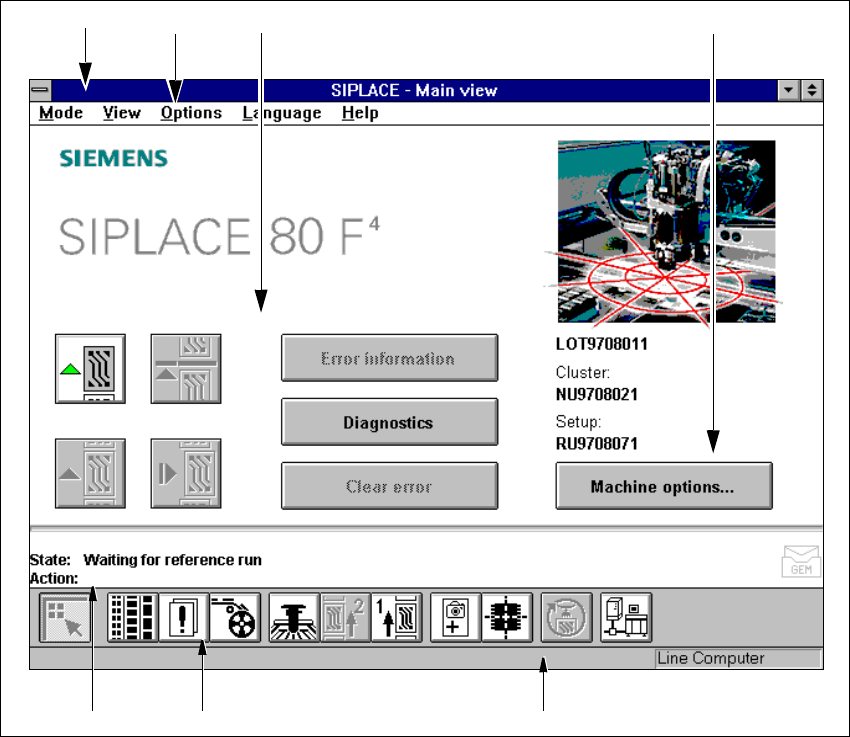Click the camera with plus toolbar icon
This screenshot has height=737, width=850.
(455, 618)
